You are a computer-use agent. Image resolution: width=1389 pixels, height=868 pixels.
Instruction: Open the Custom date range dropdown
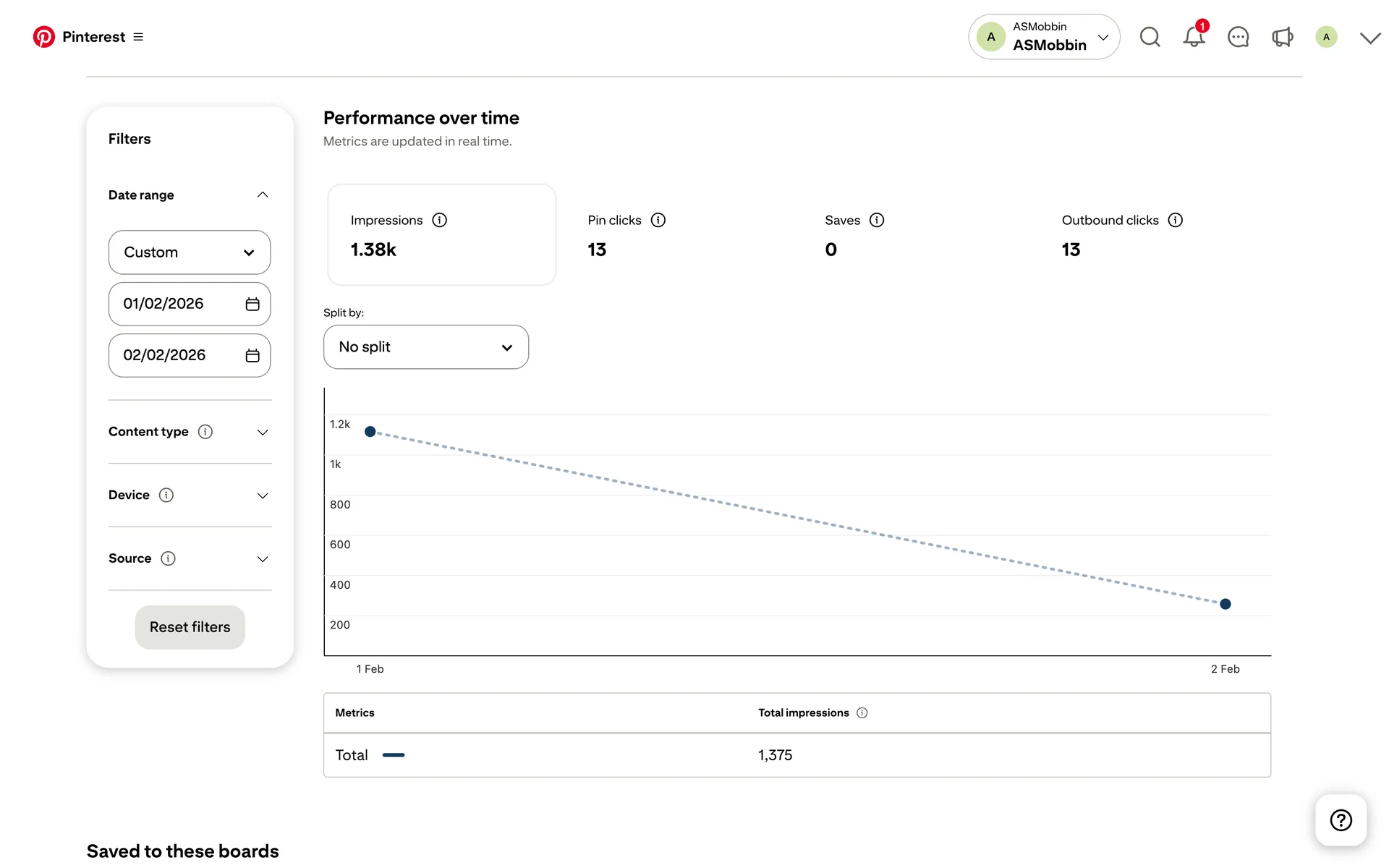point(190,252)
